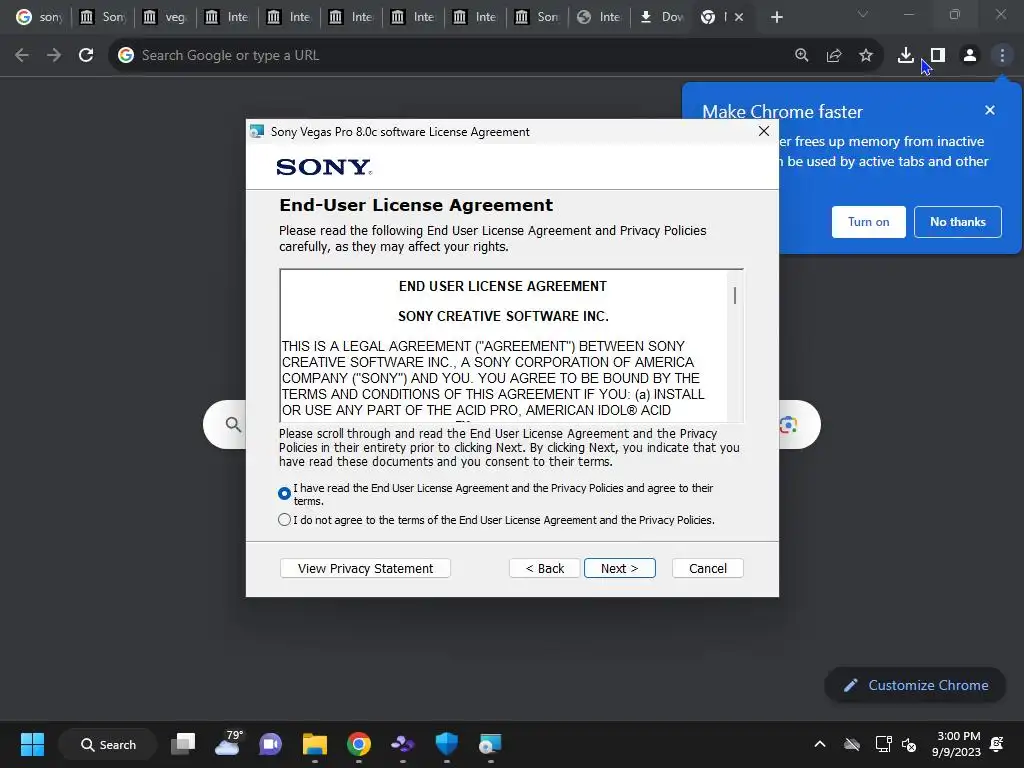Click Next in the license dialog

coord(619,568)
